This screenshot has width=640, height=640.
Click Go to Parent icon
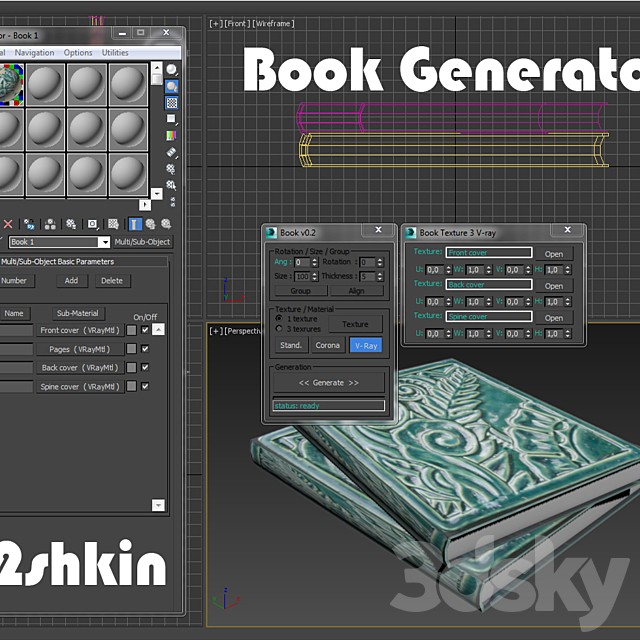pos(151,224)
